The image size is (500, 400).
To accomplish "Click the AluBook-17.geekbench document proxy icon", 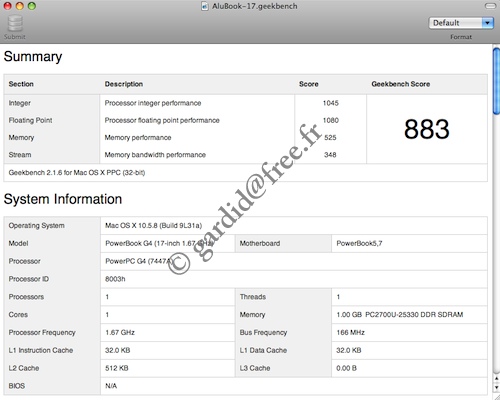I will (x=205, y=6).
